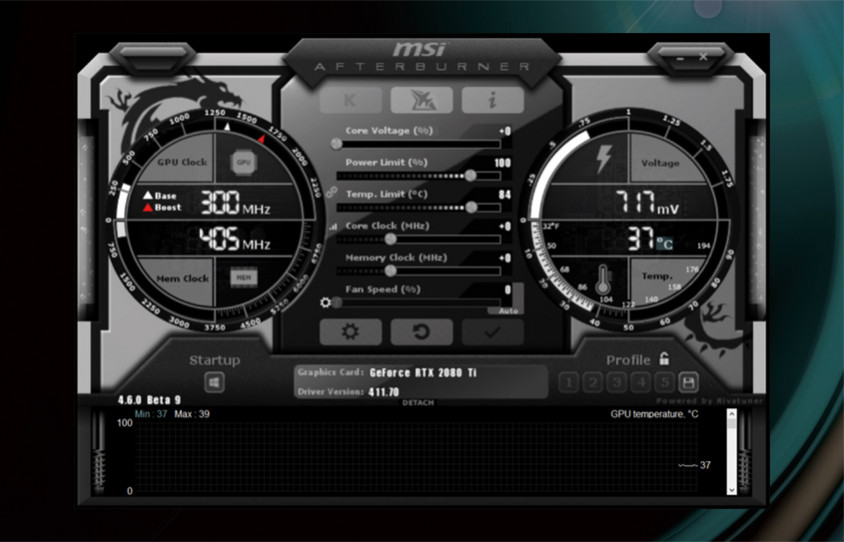This screenshot has width=844, height=542.
Task: Click the Memory Clock slider handle
Action: 391,271
